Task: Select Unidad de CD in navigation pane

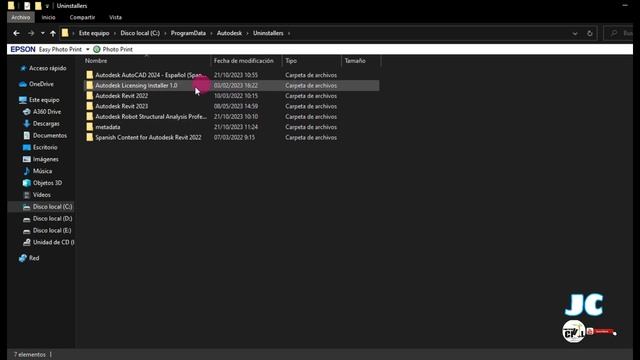Action: pyautogui.click(x=53, y=242)
